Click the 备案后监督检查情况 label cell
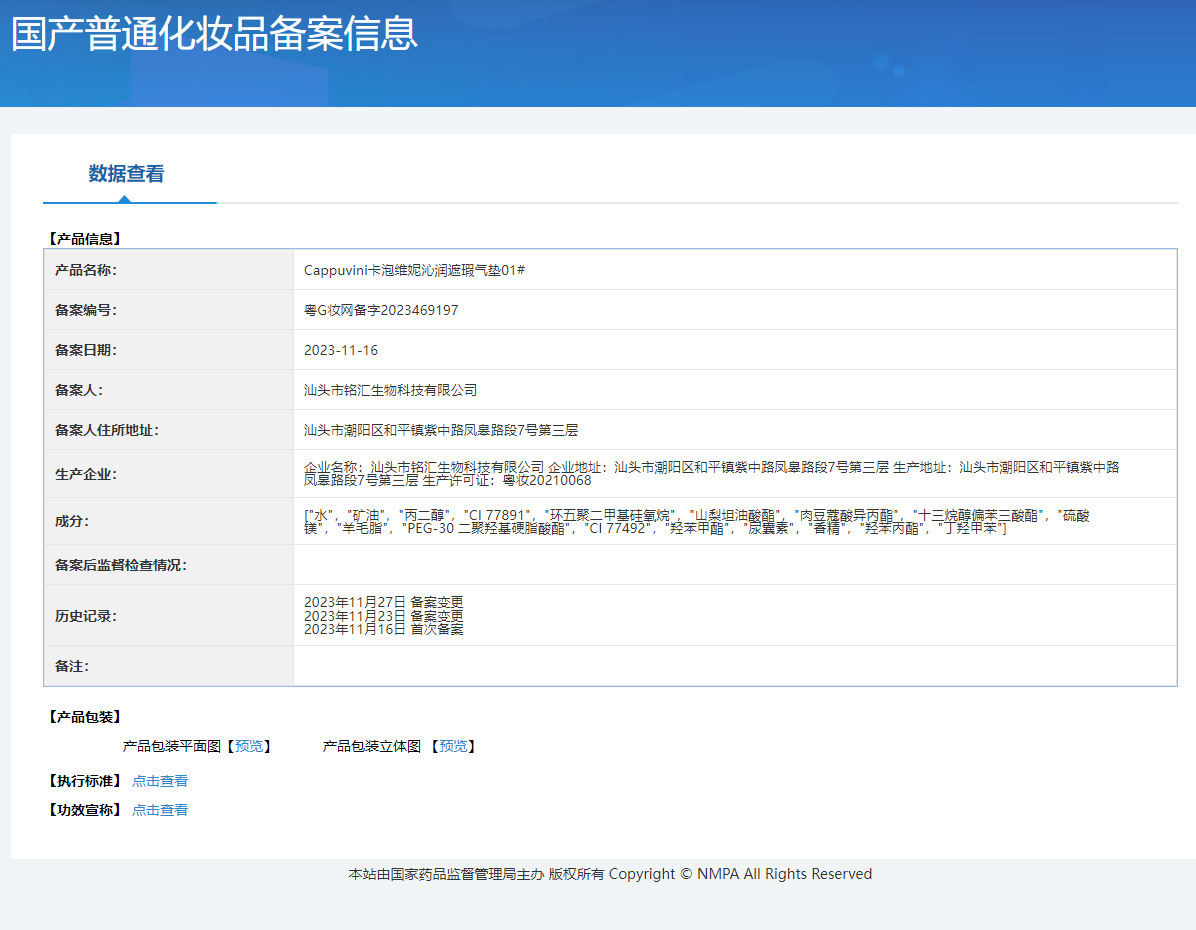The width and height of the screenshot is (1196, 930). click(169, 565)
